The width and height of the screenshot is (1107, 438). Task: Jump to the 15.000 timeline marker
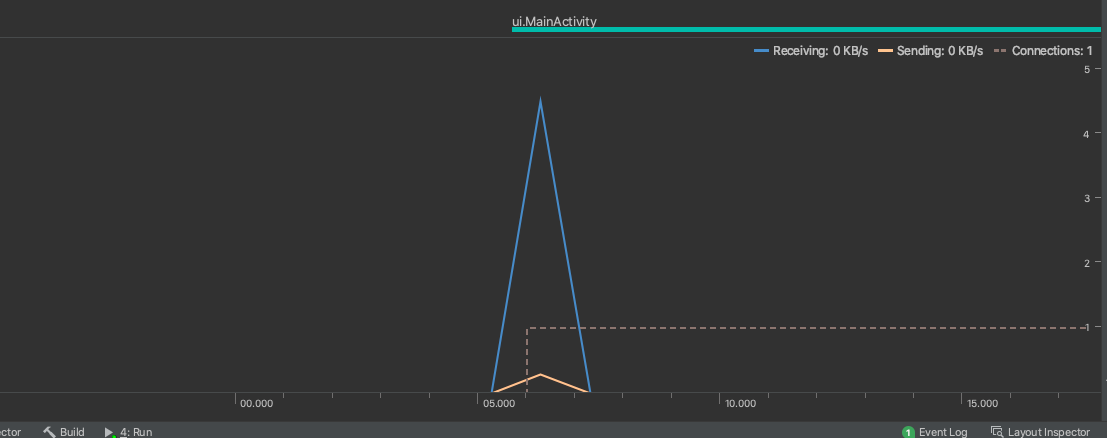pos(982,403)
